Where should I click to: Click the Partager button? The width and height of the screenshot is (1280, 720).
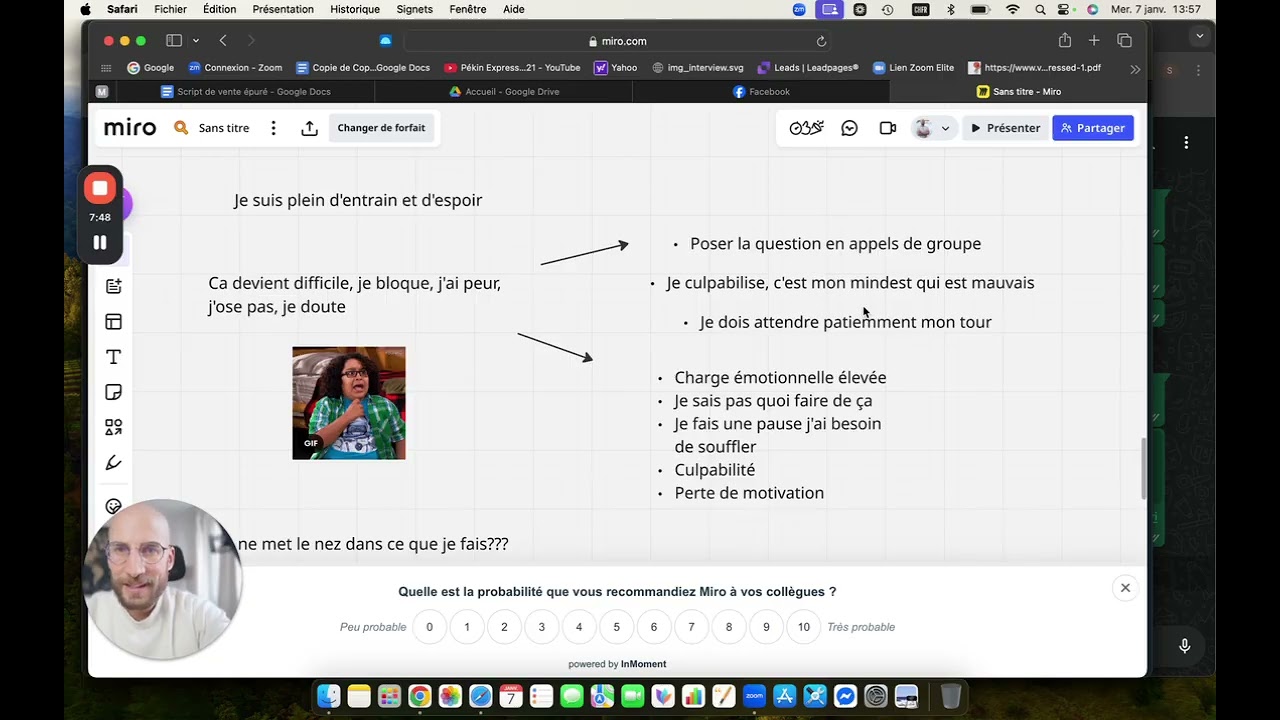tap(1093, 128)
